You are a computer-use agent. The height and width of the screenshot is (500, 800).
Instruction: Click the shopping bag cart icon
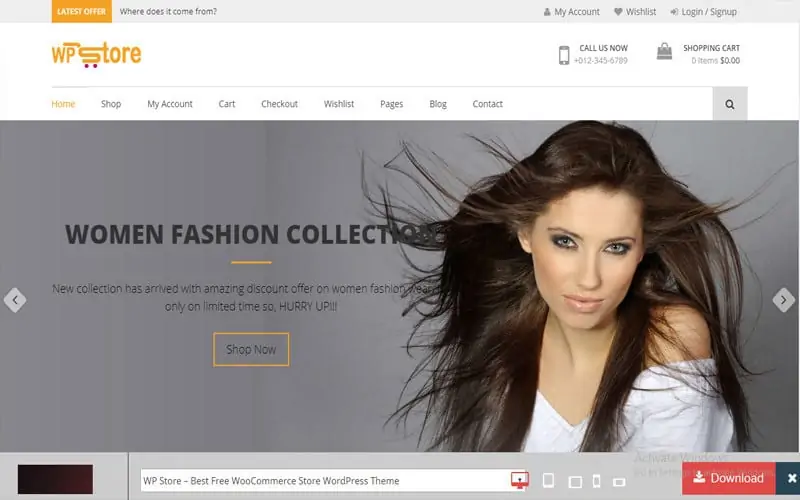point(664,51)
